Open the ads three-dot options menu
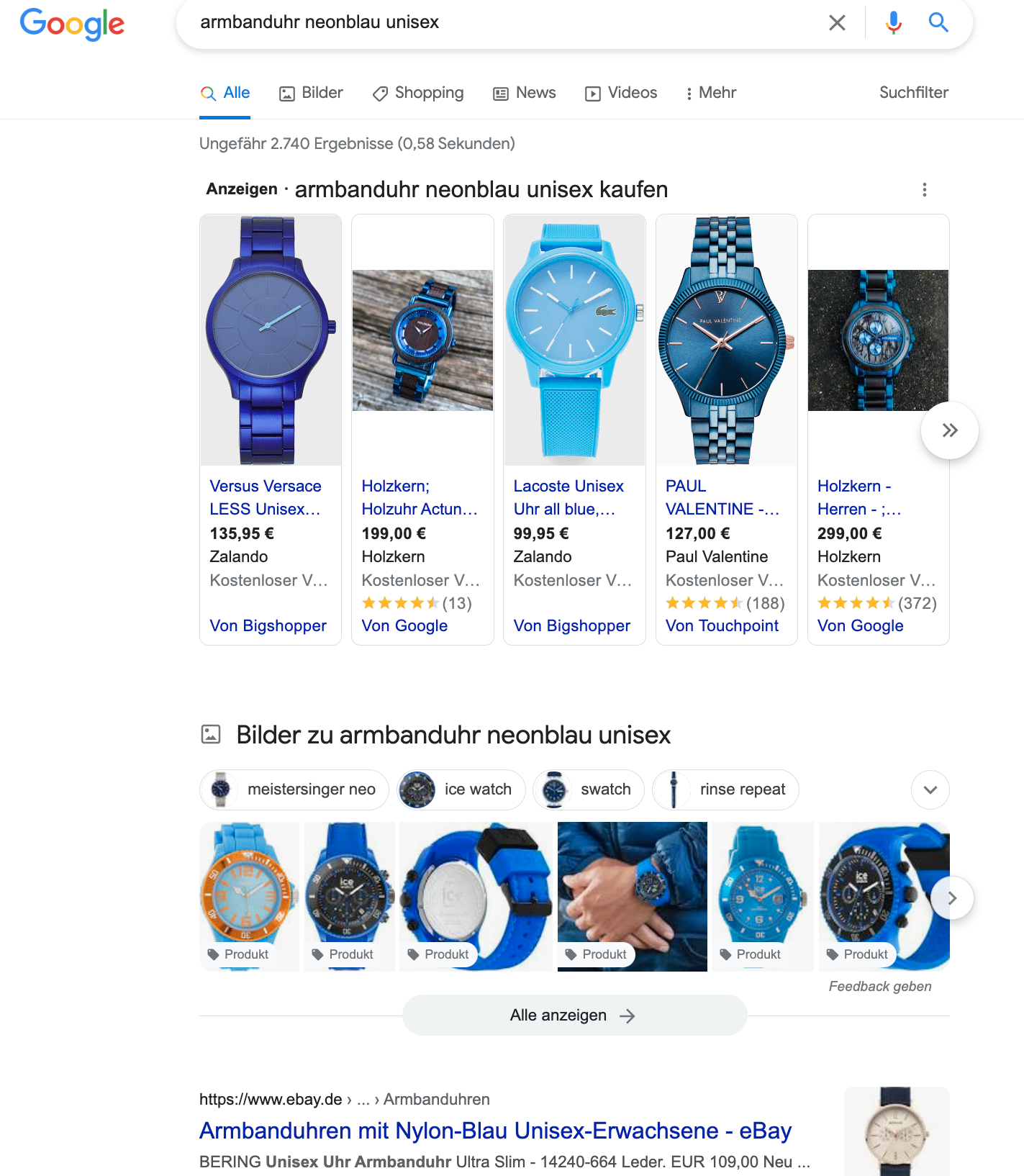1024x1176 pixels. click(925, 190)
